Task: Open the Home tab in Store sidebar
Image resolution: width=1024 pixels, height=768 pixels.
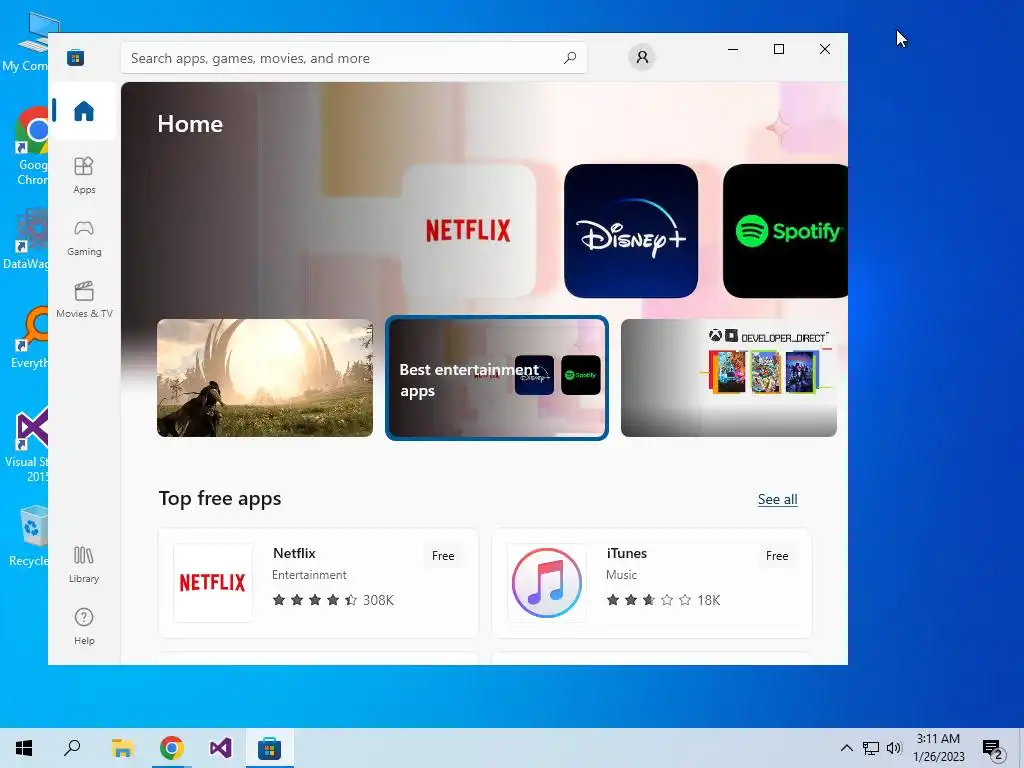Action: pyautogui.click(x=84, y=111)
